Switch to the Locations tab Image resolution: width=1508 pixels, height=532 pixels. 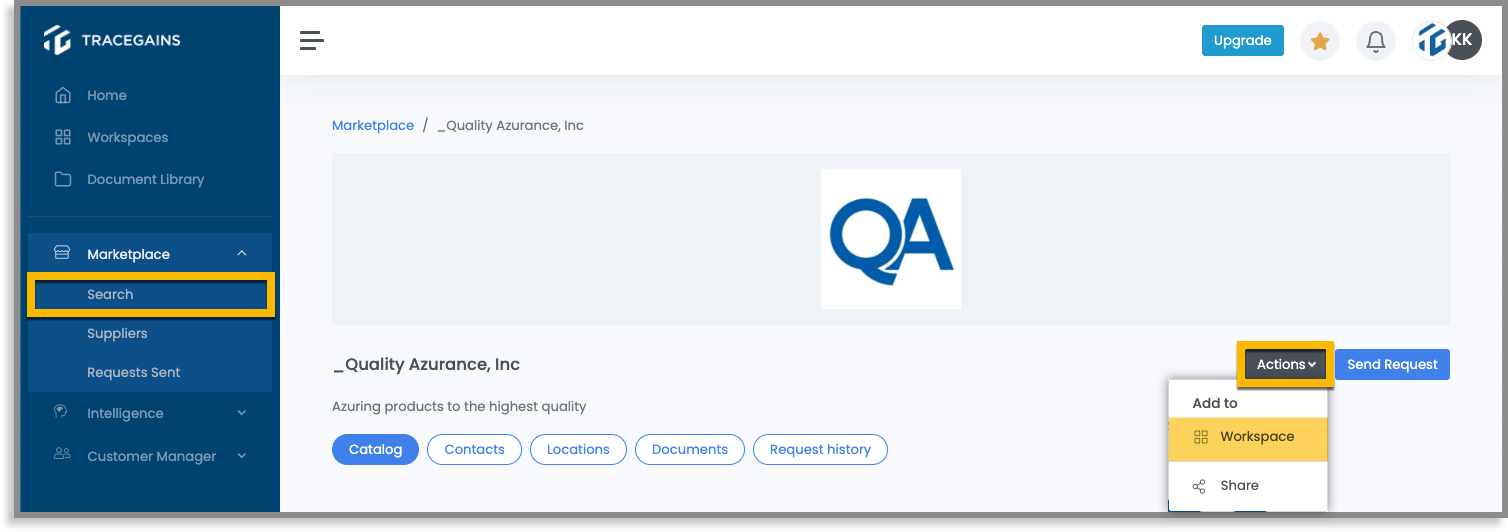click(578, 449)
